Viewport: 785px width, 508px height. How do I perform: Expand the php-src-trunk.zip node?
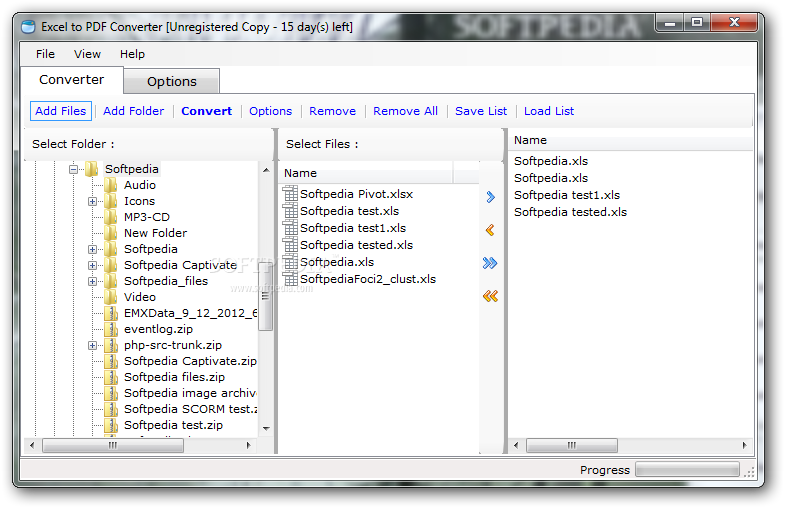click(x=92, y=346)
